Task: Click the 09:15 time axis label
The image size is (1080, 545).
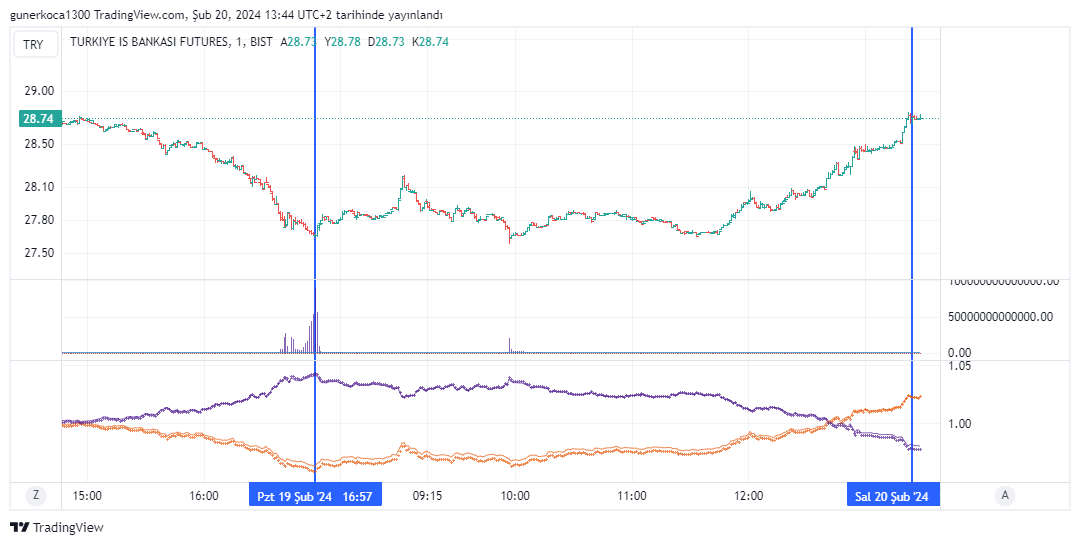Action: [x=427, y=495]
